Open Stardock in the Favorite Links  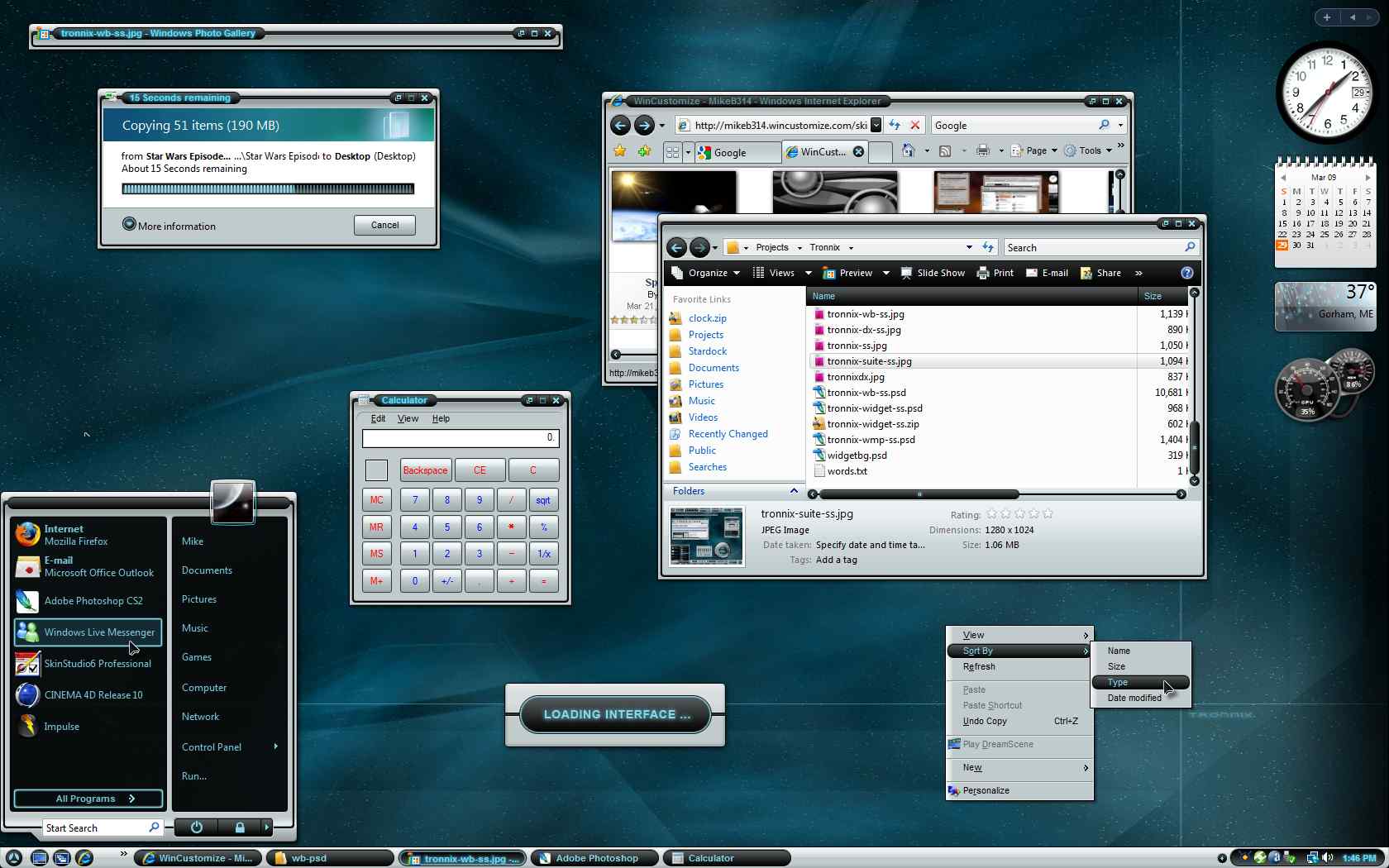[x=707, y=351]
